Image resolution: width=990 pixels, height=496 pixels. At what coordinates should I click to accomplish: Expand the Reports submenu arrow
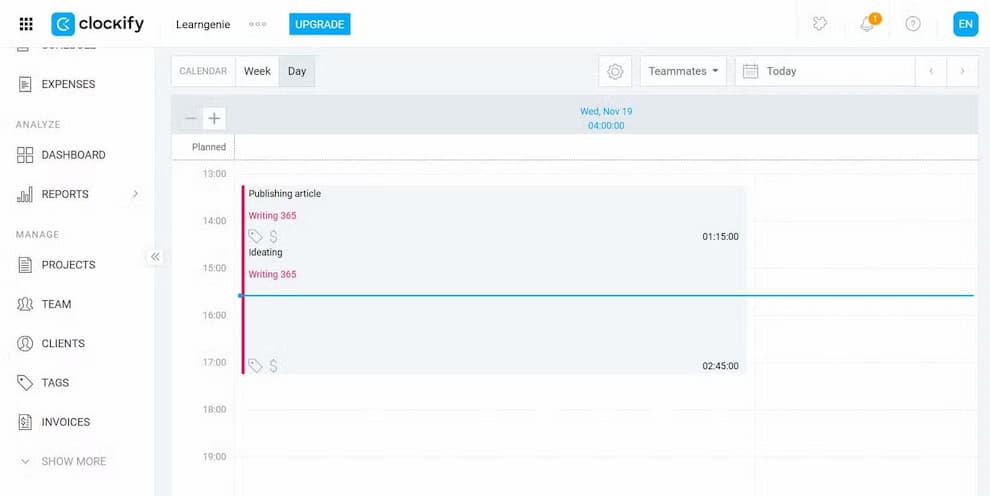tap(135, 194)
